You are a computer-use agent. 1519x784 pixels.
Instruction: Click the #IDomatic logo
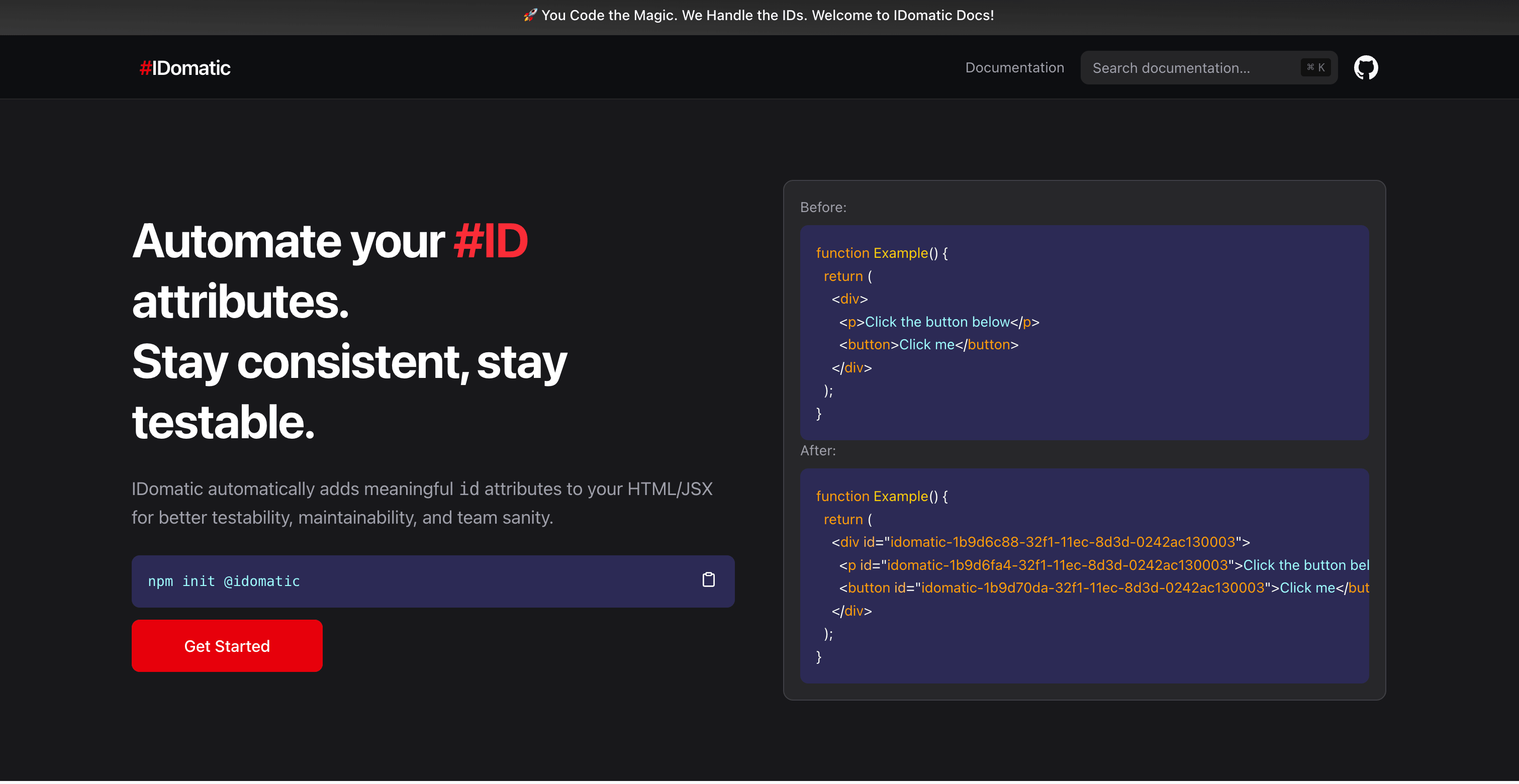point(184,68)
